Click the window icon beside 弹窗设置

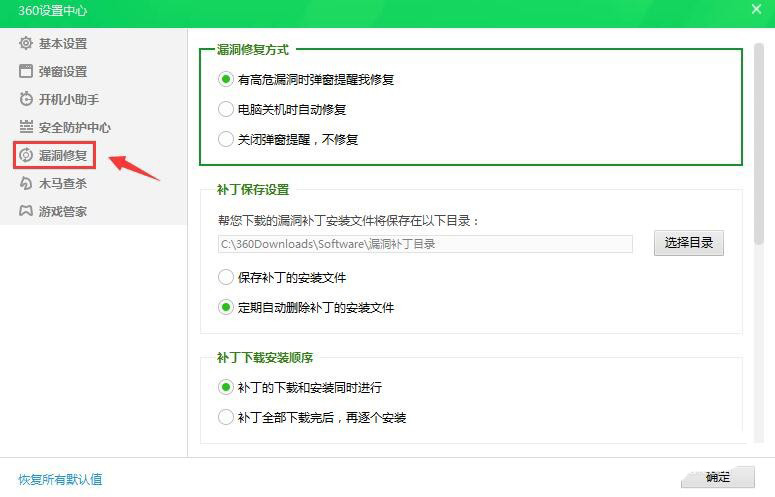click(26, 71)
